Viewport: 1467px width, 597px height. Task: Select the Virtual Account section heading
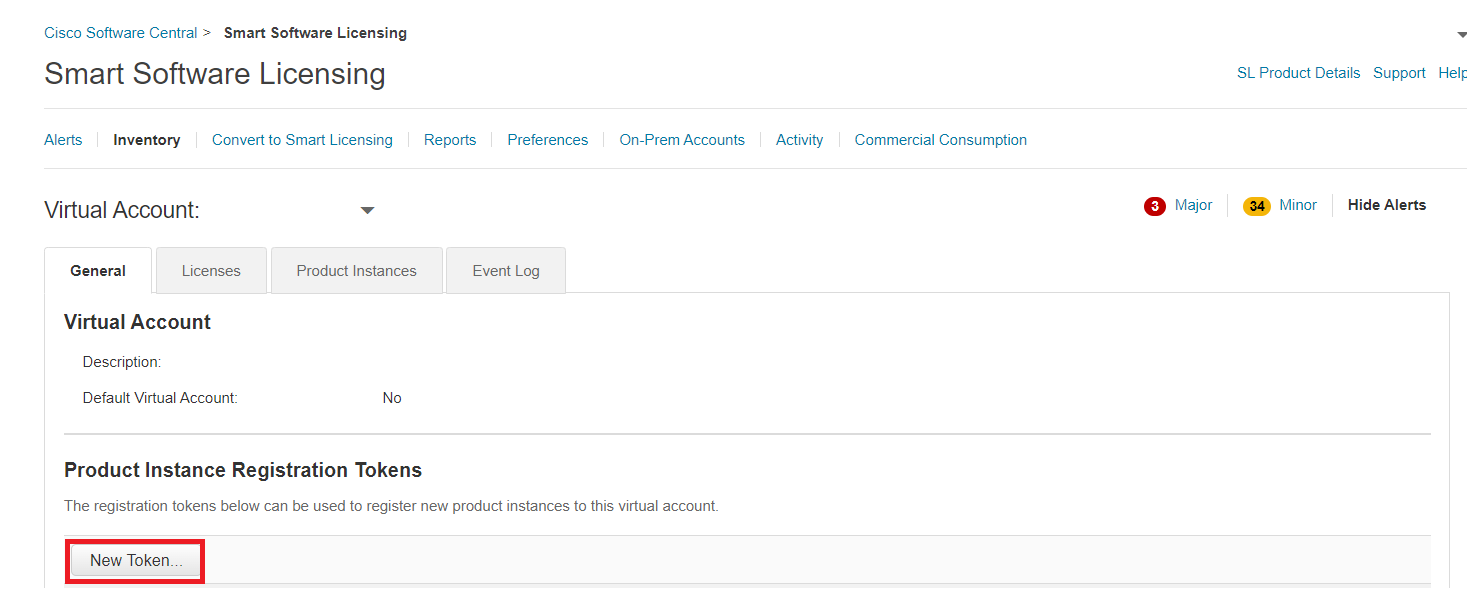(x=137, y=322)
